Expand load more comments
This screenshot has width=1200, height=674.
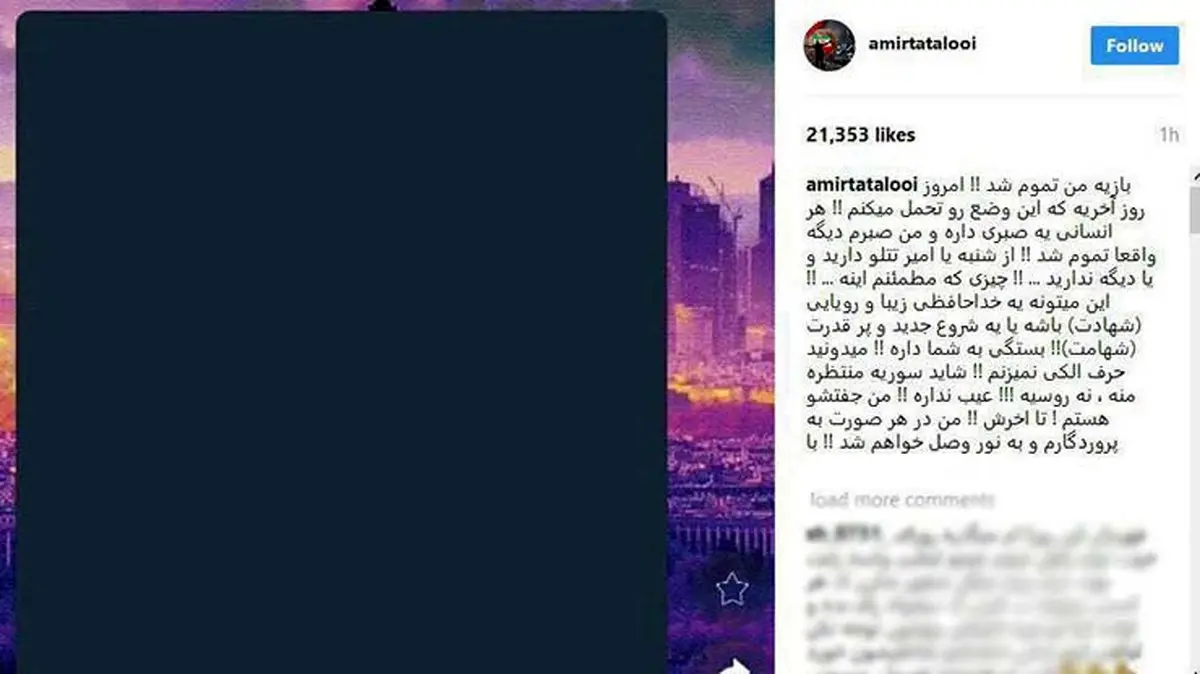[902, 499]
